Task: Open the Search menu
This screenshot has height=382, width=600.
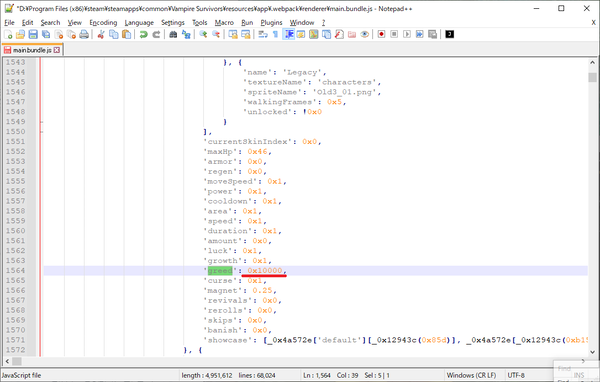Action: pos(51,23)
